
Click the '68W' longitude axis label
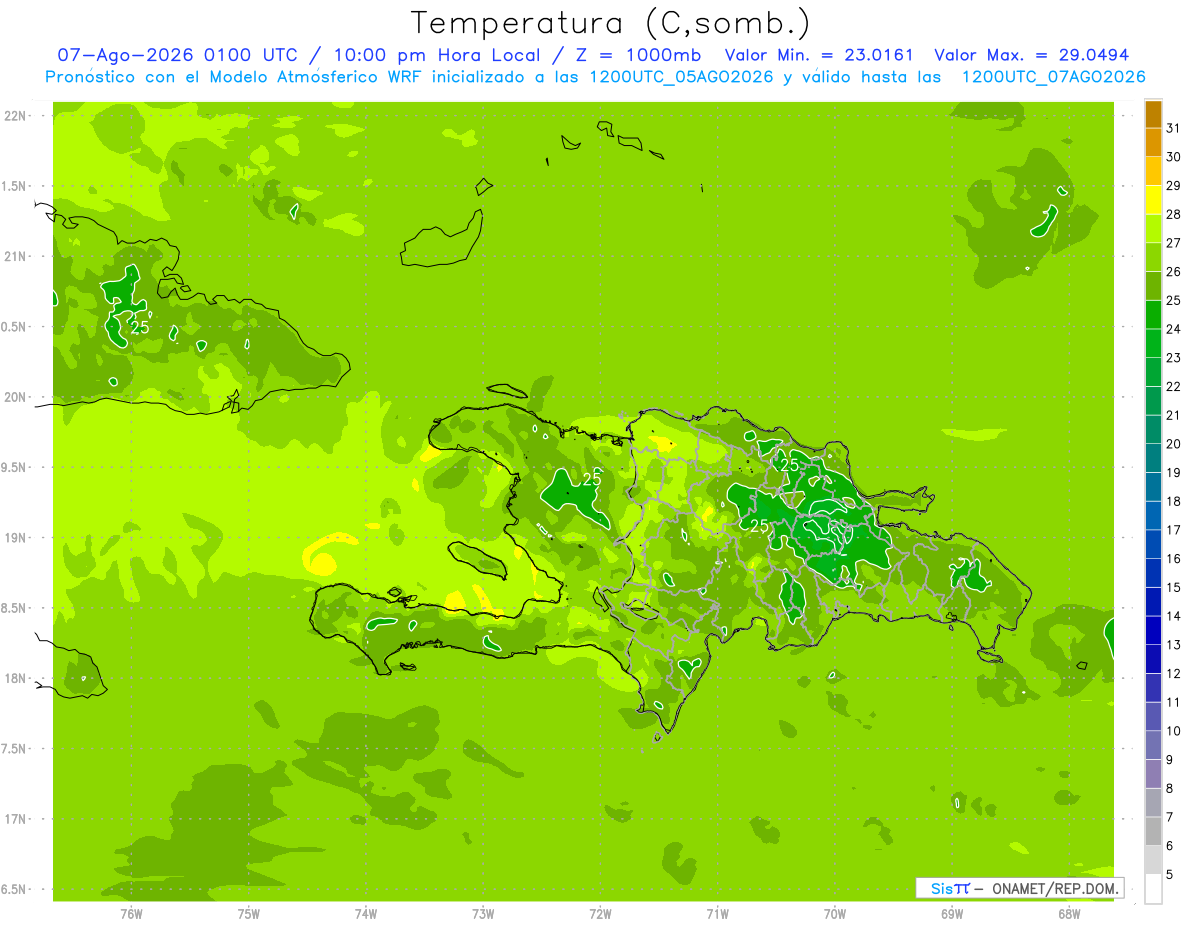click(1069, 914)
